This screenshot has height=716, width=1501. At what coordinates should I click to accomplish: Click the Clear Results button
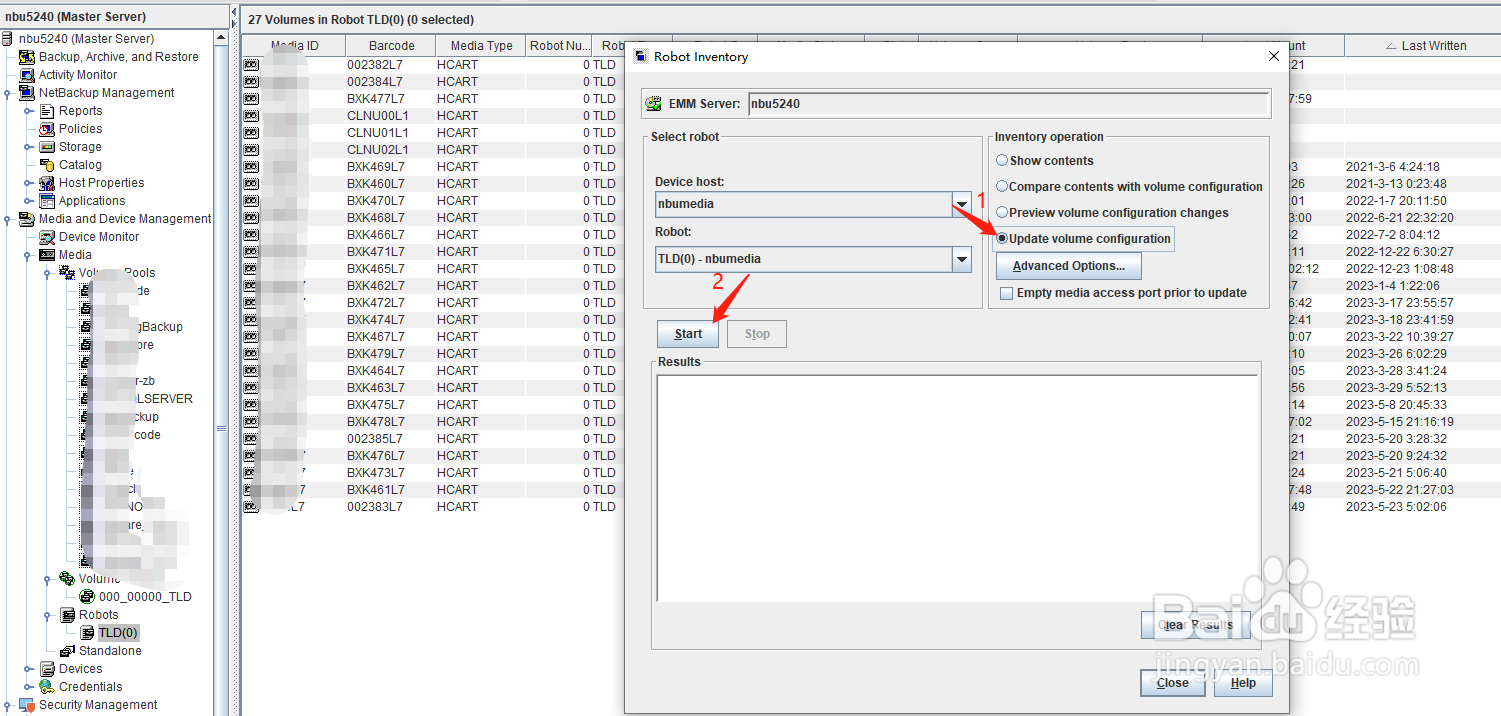[1195, 625]
